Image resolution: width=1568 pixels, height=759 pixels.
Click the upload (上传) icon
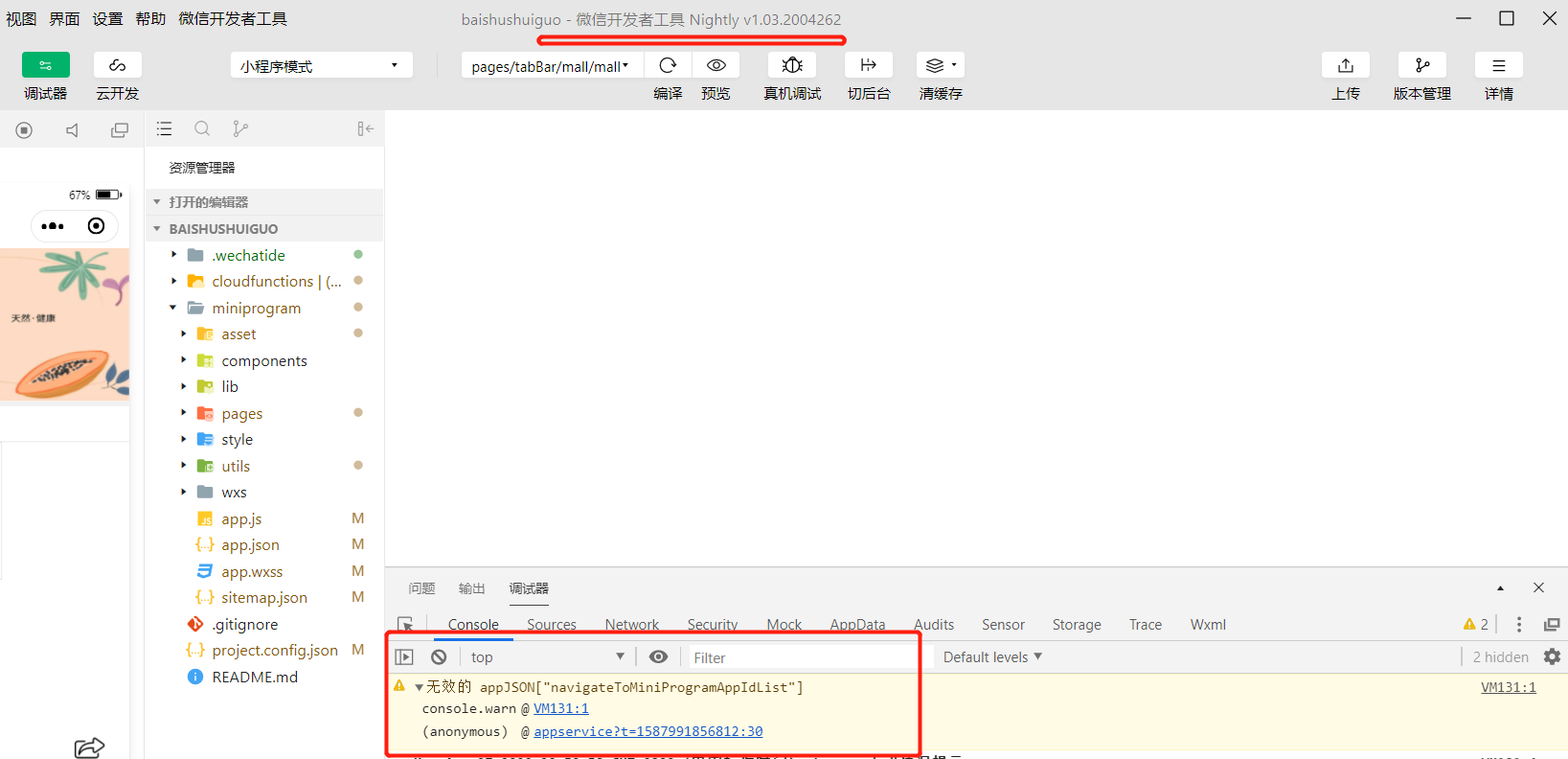(1346, 65)
